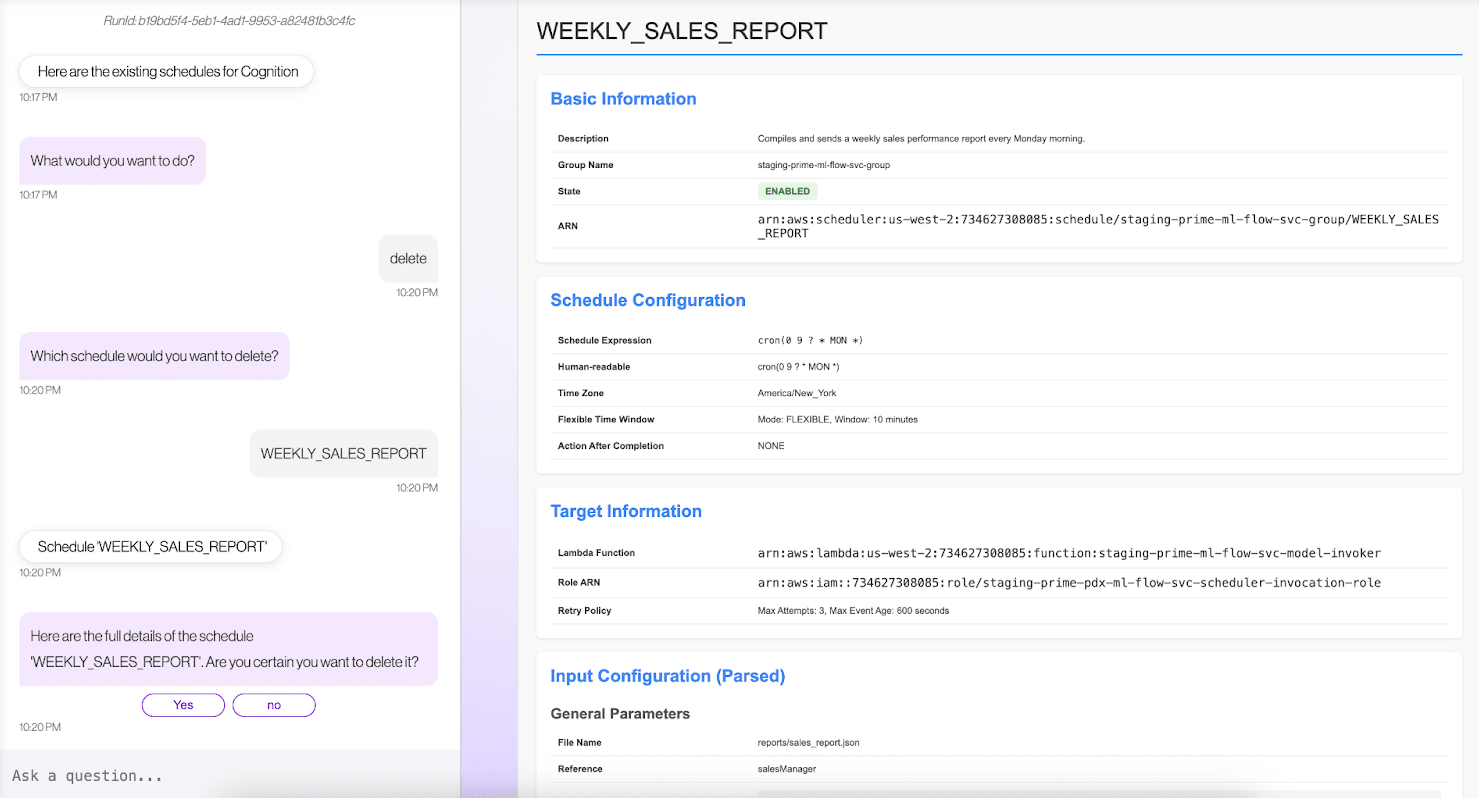Screen dimensions: 1479x798
Task: Select the Role ARN row label
Action: [x=579, y=582]
